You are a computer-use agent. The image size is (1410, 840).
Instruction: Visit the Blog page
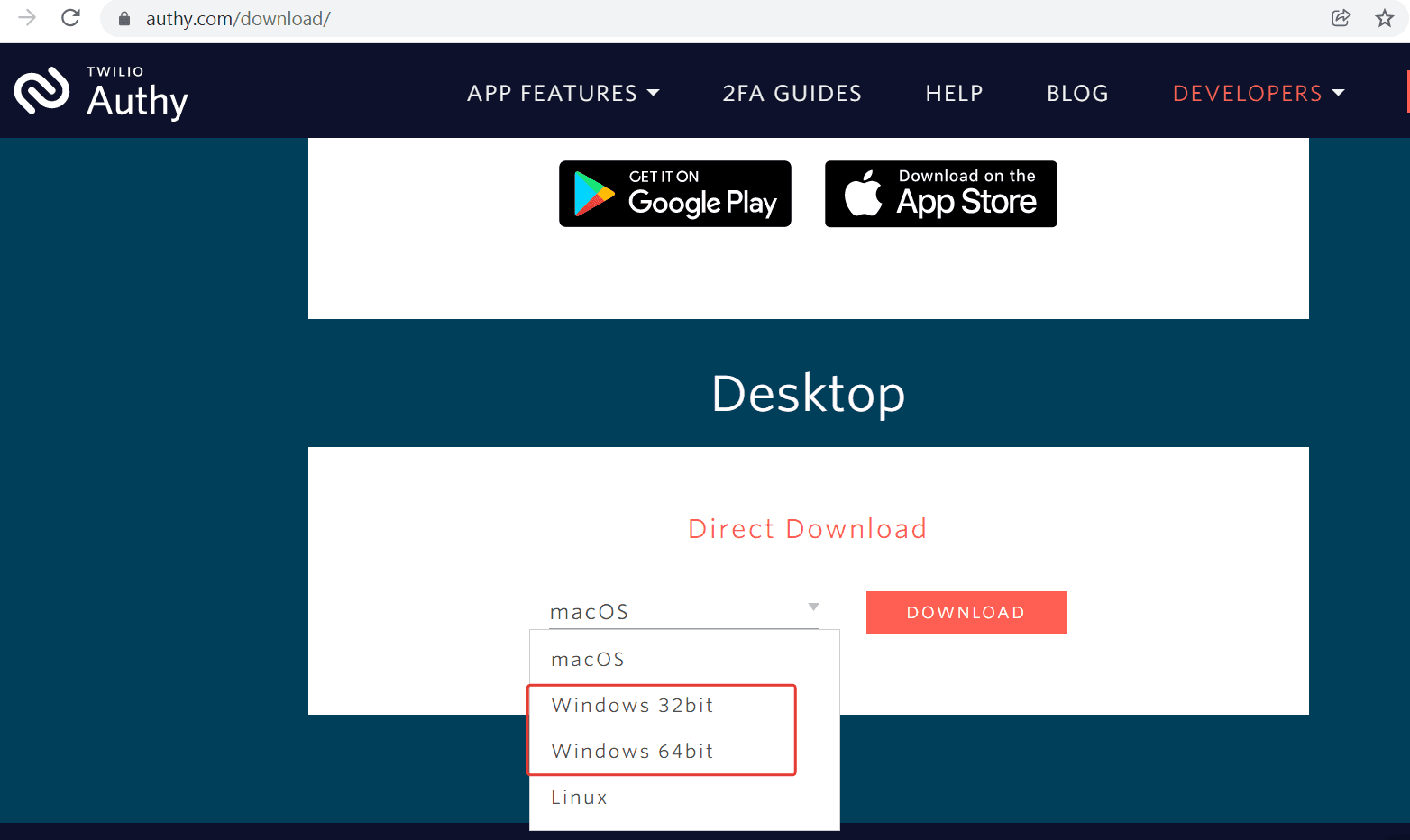pyautogui.click(x=1077, y=93)
